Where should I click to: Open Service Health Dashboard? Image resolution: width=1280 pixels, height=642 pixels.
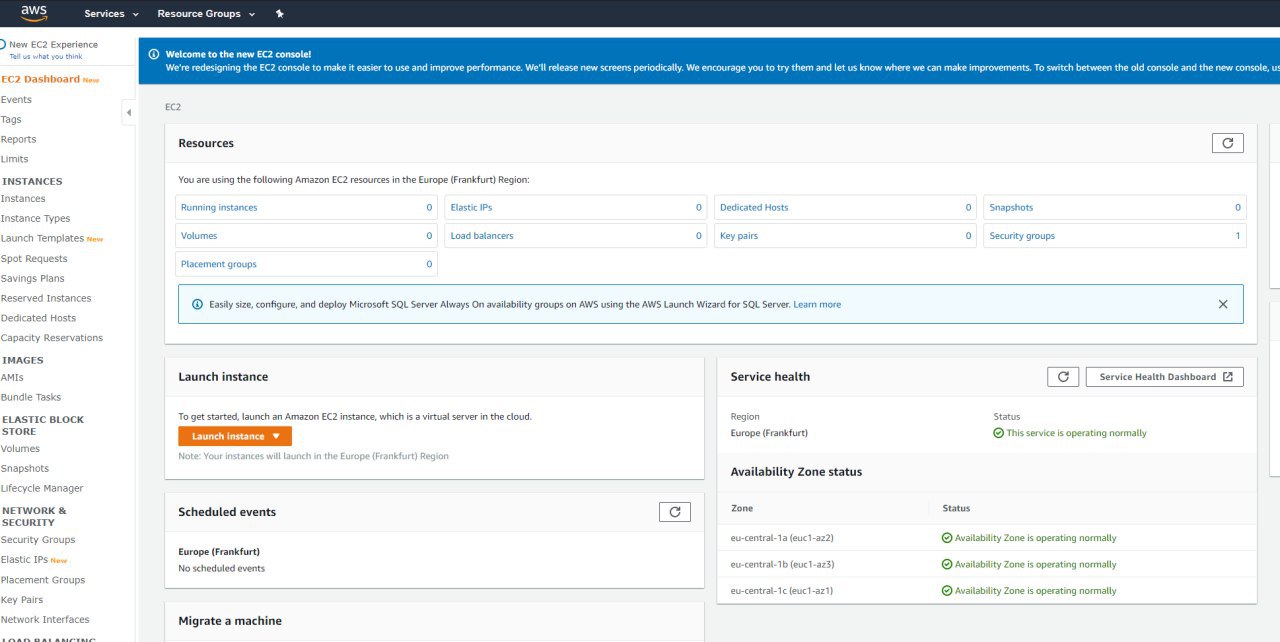(1164, 377)
